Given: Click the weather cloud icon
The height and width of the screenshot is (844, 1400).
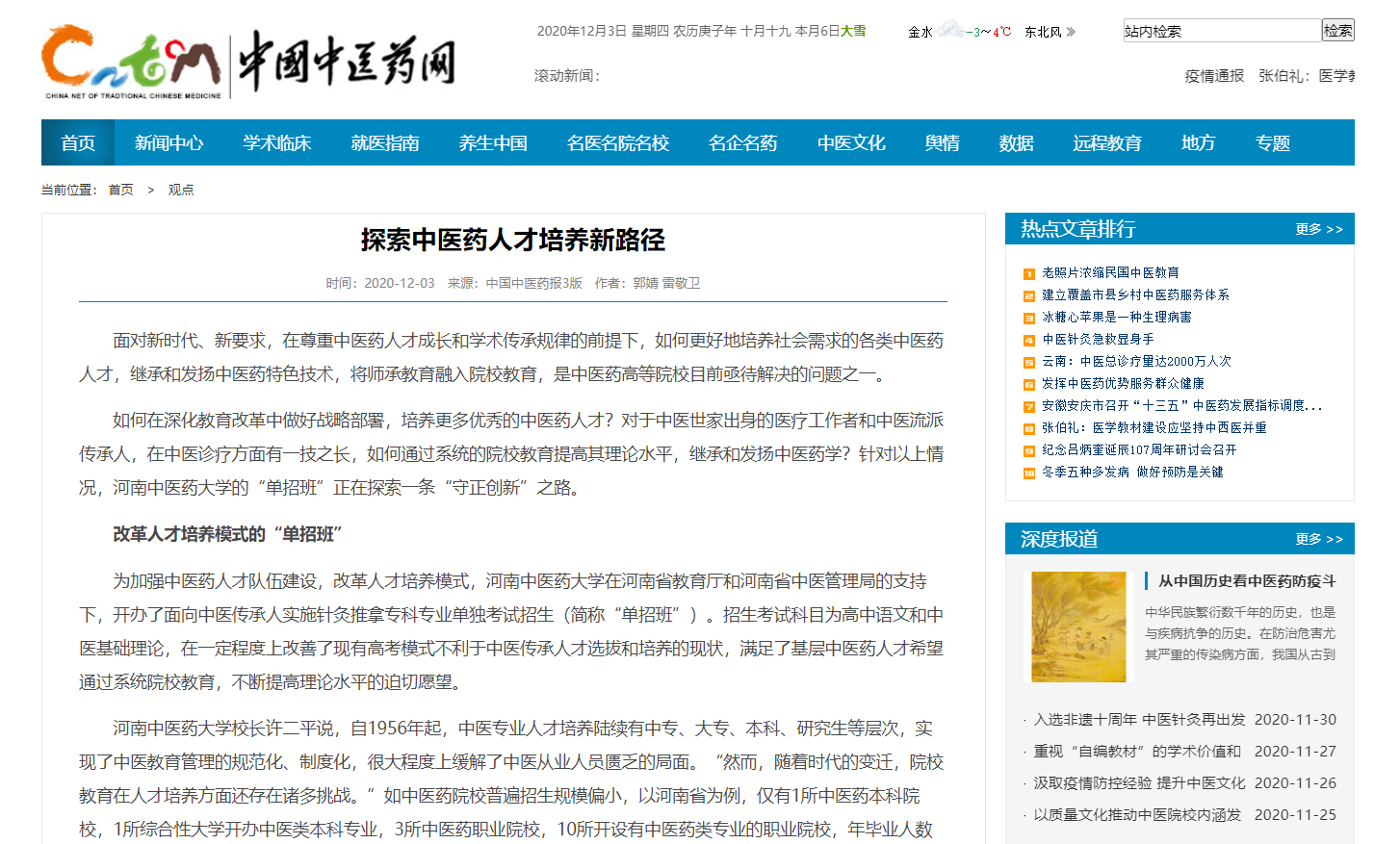Looking at the screenshot, I should (950, 30).
